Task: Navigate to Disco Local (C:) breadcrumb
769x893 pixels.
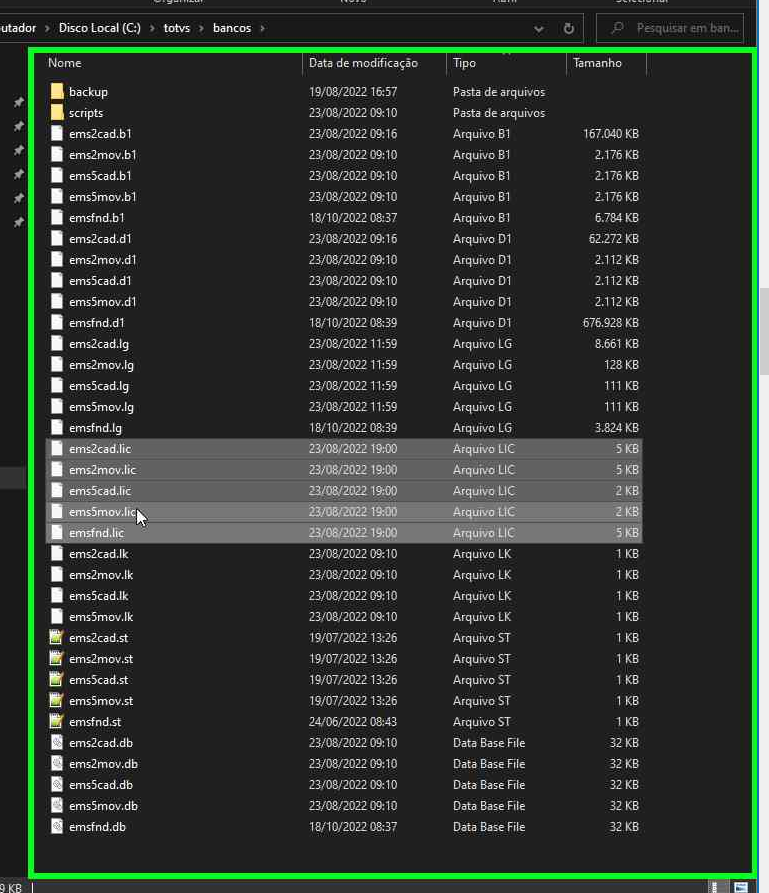Action: tap(100, 28)
